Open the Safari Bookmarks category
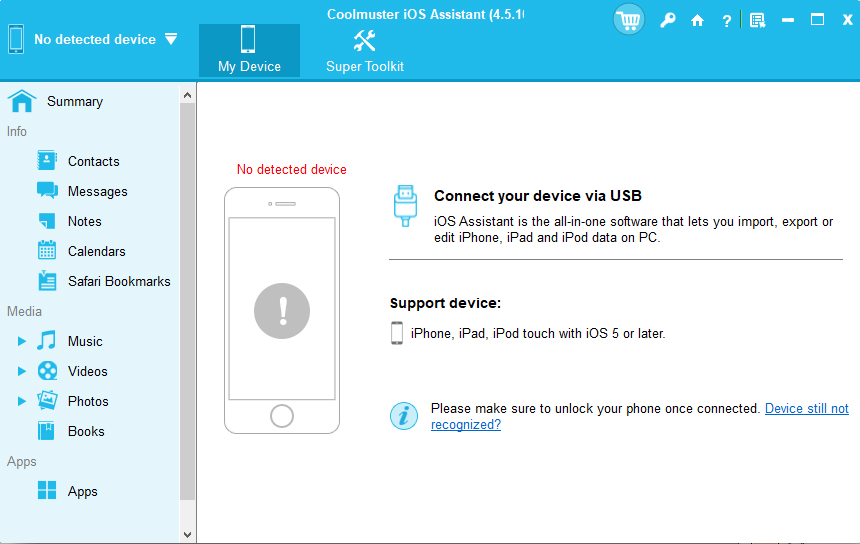The height and width of the screenshot is (544, 860). coord(119,281)
